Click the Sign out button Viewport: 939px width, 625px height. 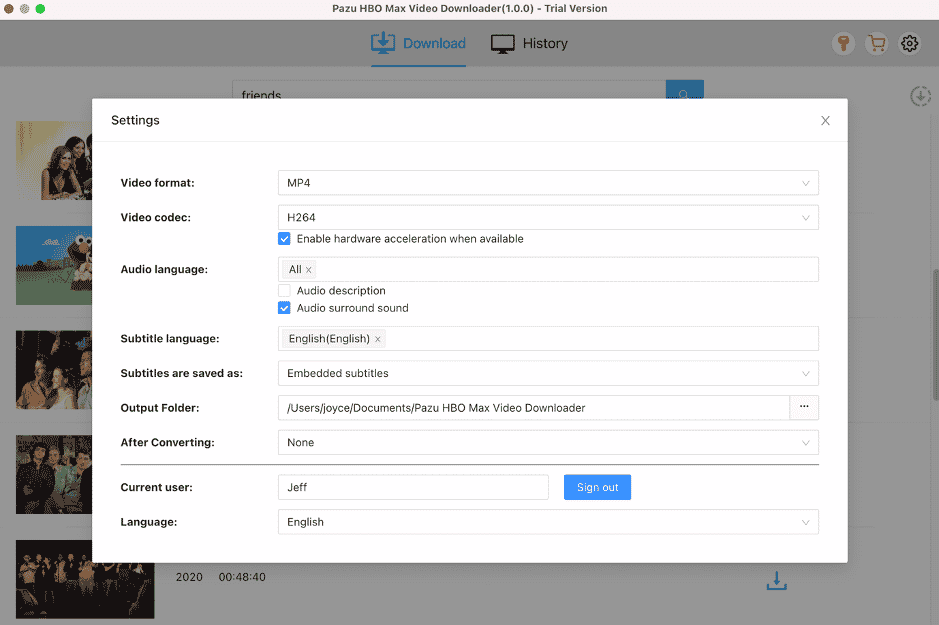pos(597,487)
